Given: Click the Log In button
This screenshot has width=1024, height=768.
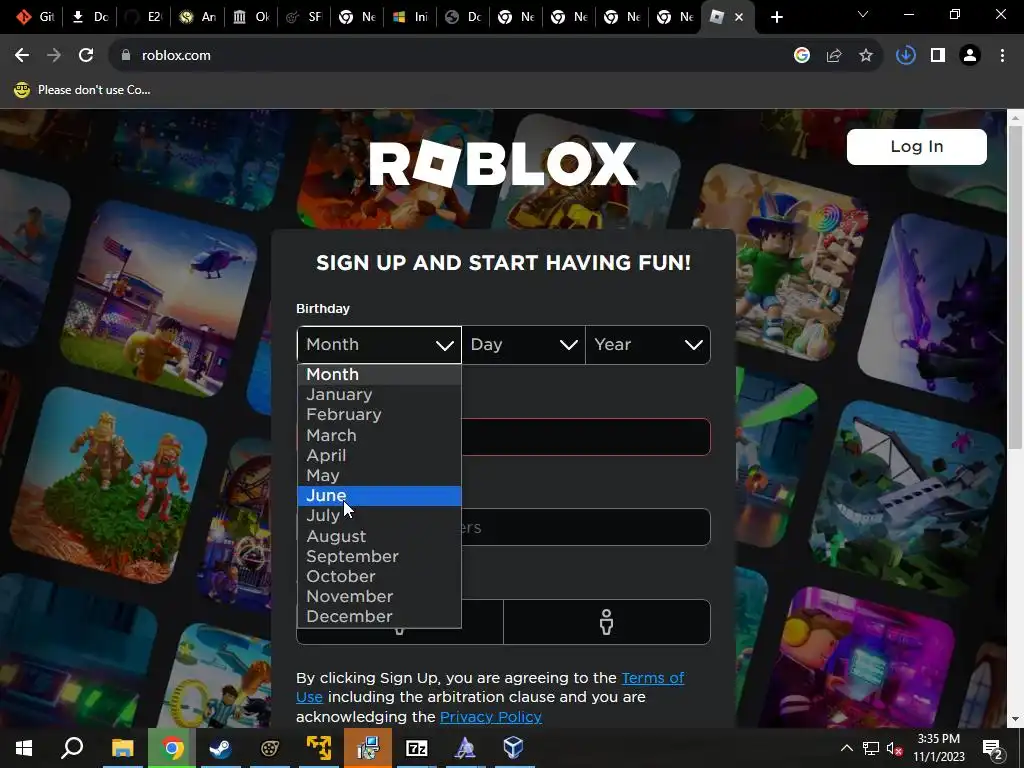Looking at the screenshot, I should click(916, 147).
